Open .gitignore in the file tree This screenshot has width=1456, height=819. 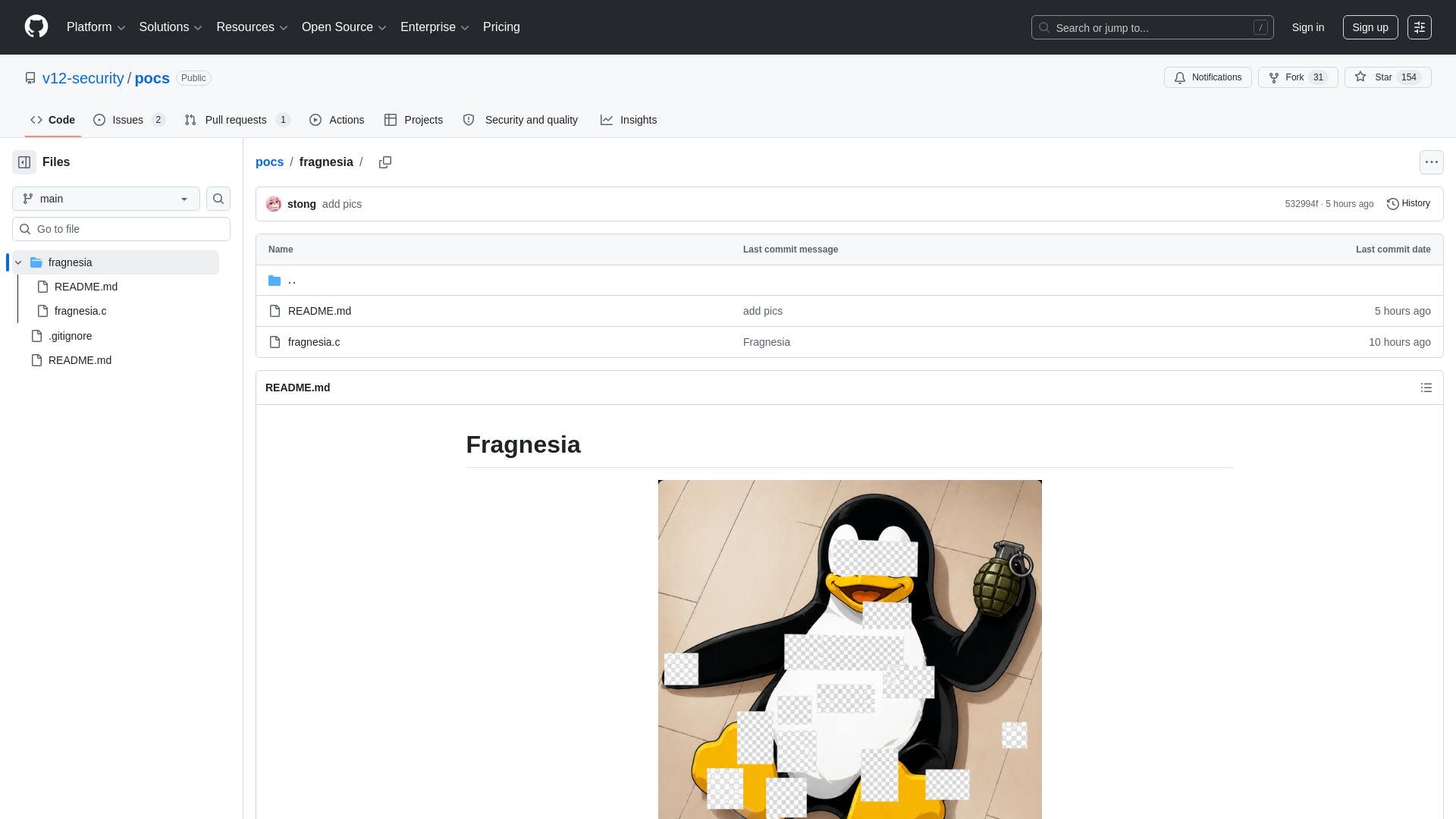[x=70, y=336]
